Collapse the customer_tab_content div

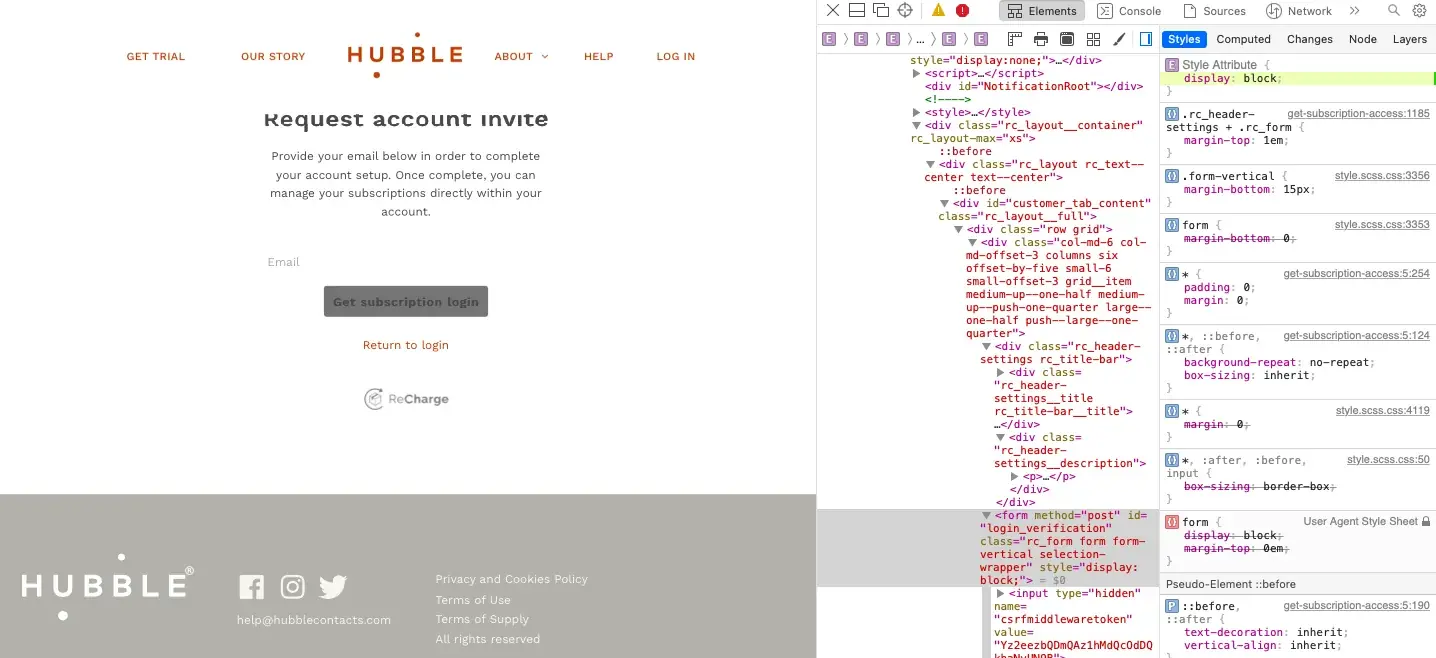point(944,204)
